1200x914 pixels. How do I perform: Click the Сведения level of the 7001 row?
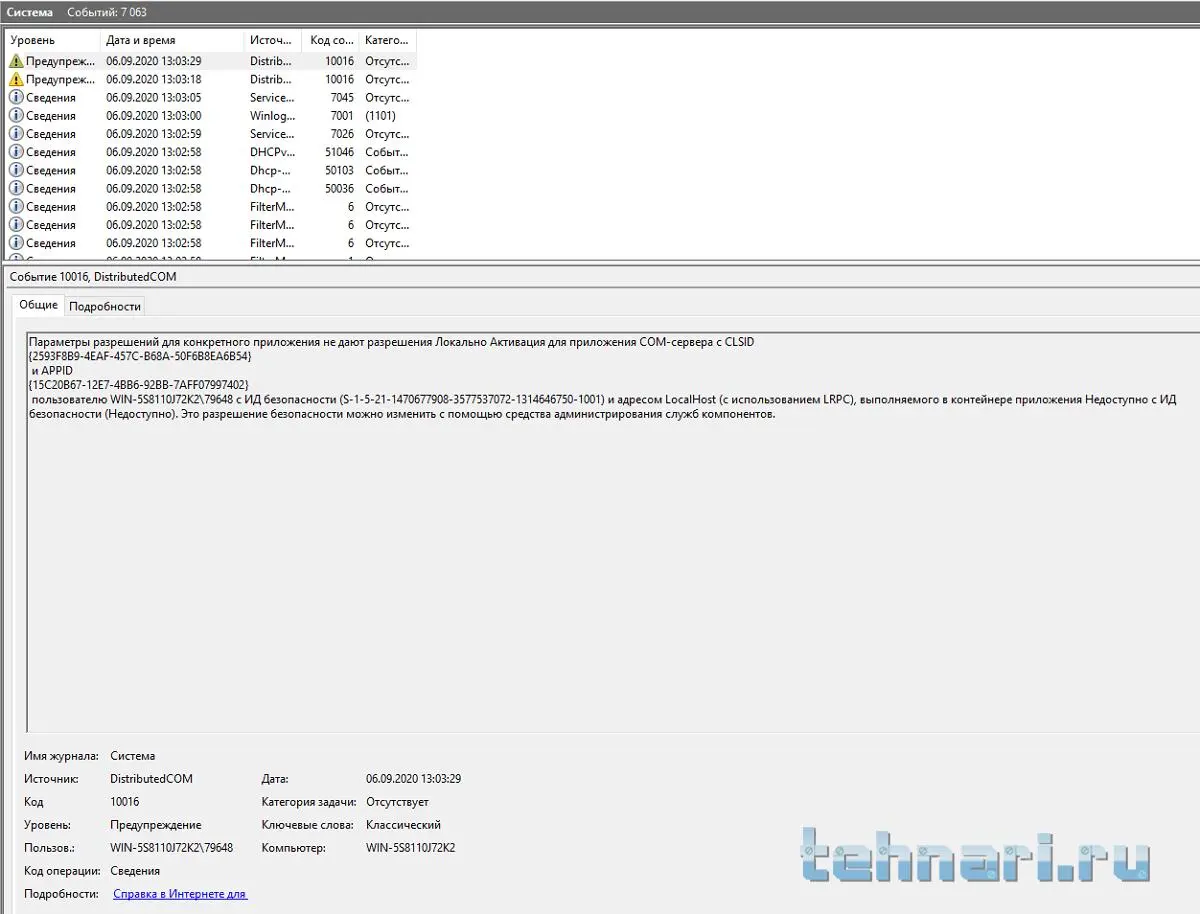[x=51, y=116]
